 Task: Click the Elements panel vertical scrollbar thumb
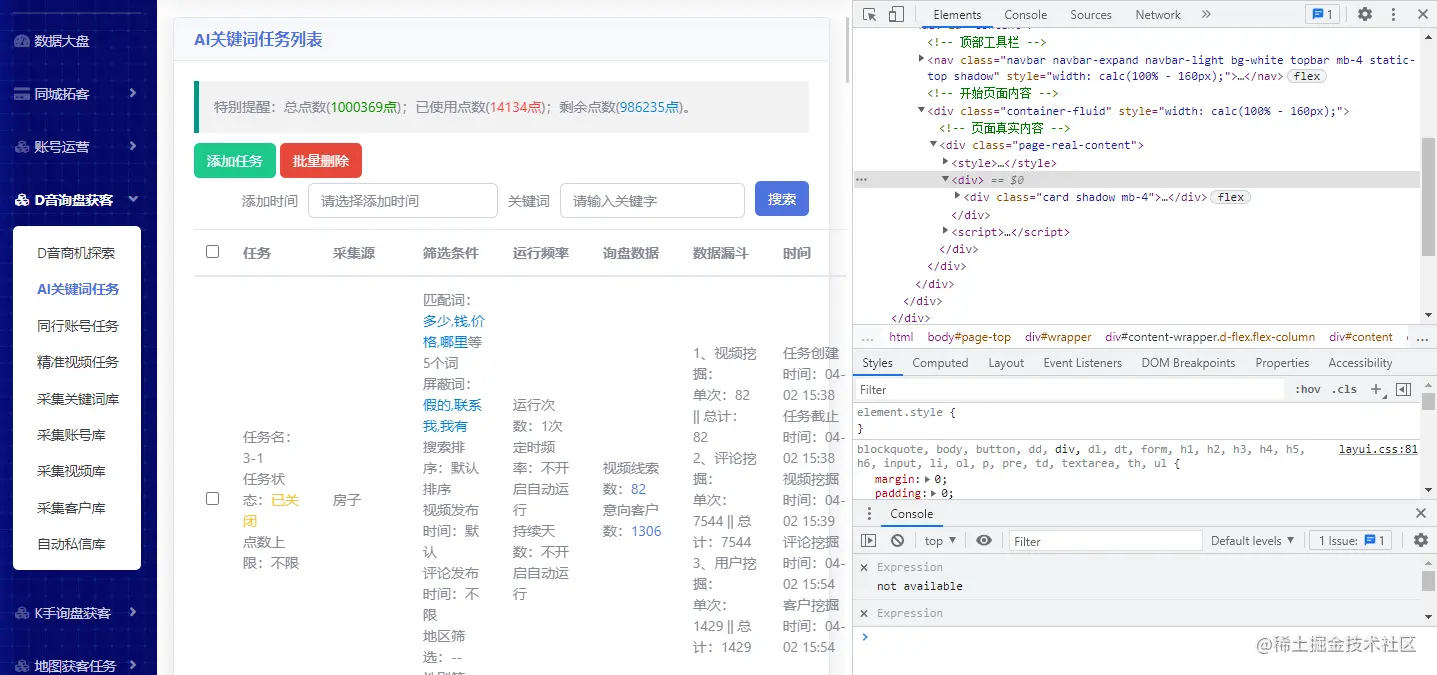point(1428,197)
